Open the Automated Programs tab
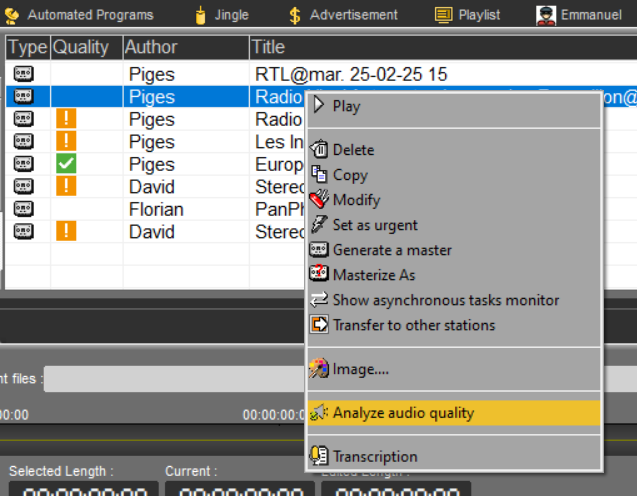 (80, 15)
